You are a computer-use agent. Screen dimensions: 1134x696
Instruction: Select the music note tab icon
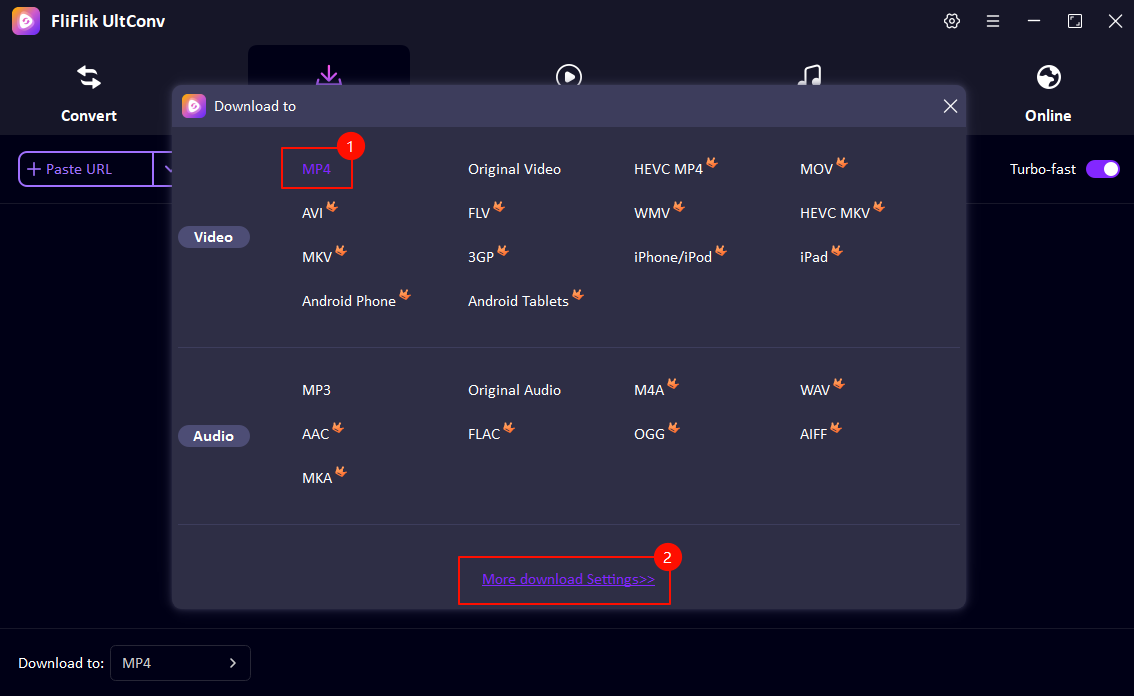coord(809,75)
